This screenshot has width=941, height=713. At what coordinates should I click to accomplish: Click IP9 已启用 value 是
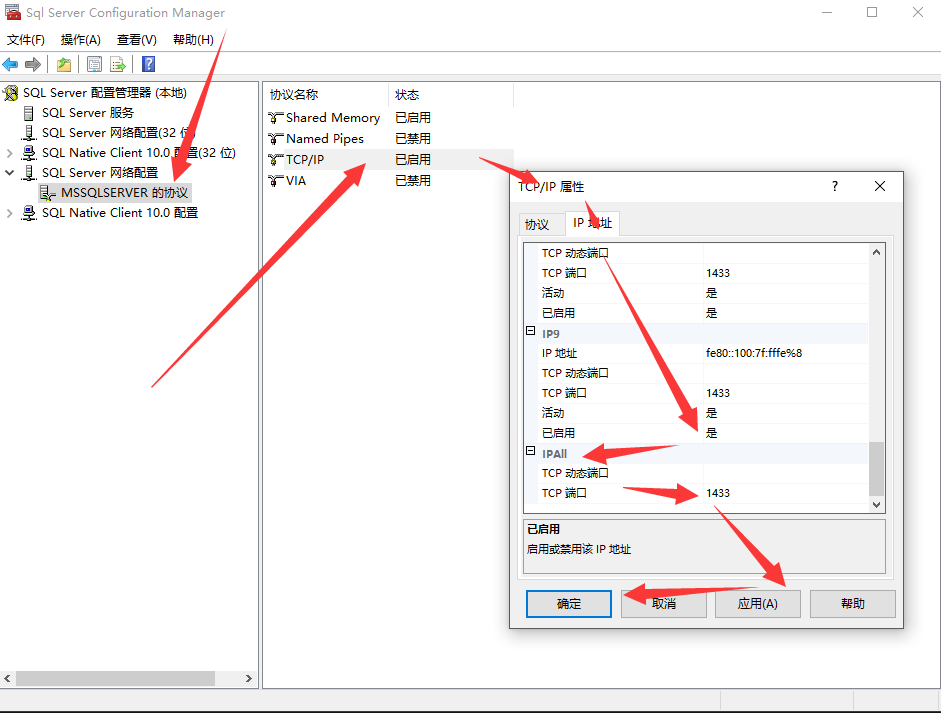click(x=786, y=433)
